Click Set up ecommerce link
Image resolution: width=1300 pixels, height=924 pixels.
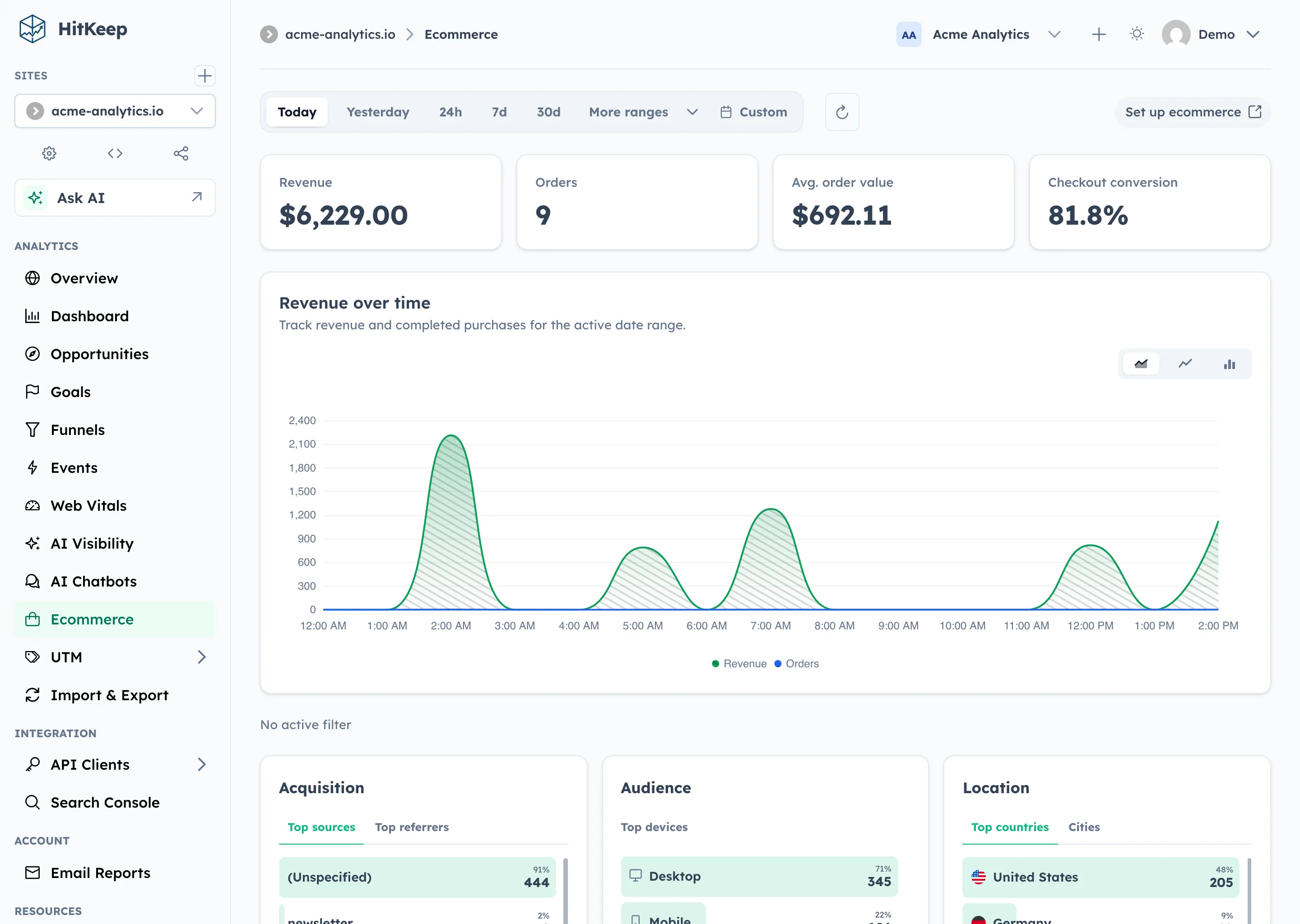(1193, 112)
